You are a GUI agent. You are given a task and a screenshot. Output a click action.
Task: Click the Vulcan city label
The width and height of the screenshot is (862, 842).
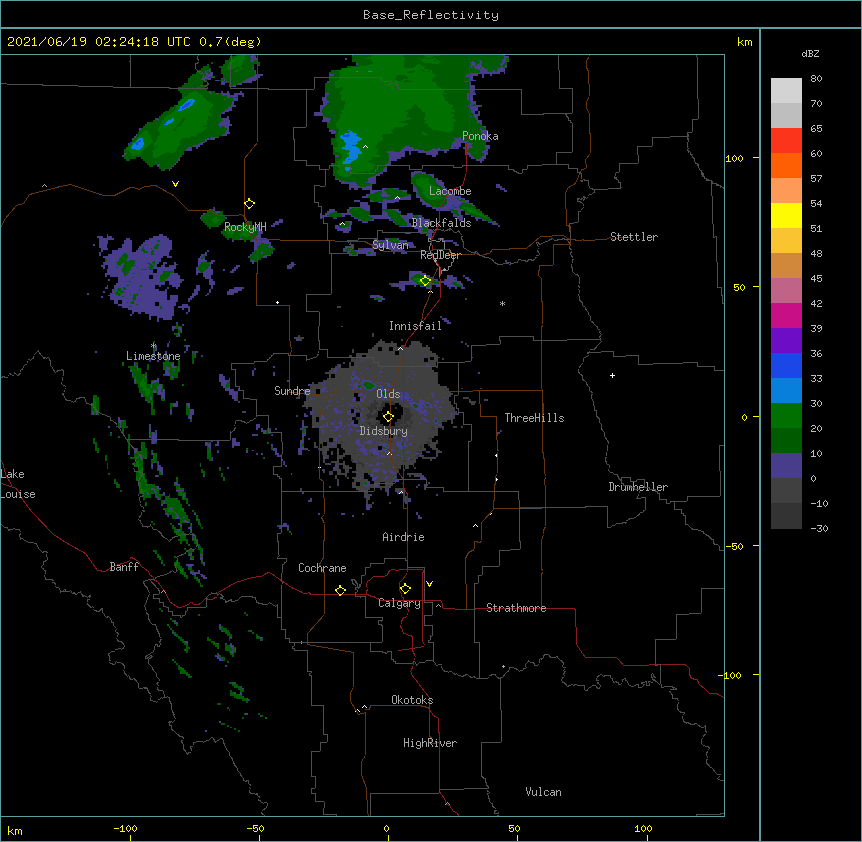[x=543, y=792]
